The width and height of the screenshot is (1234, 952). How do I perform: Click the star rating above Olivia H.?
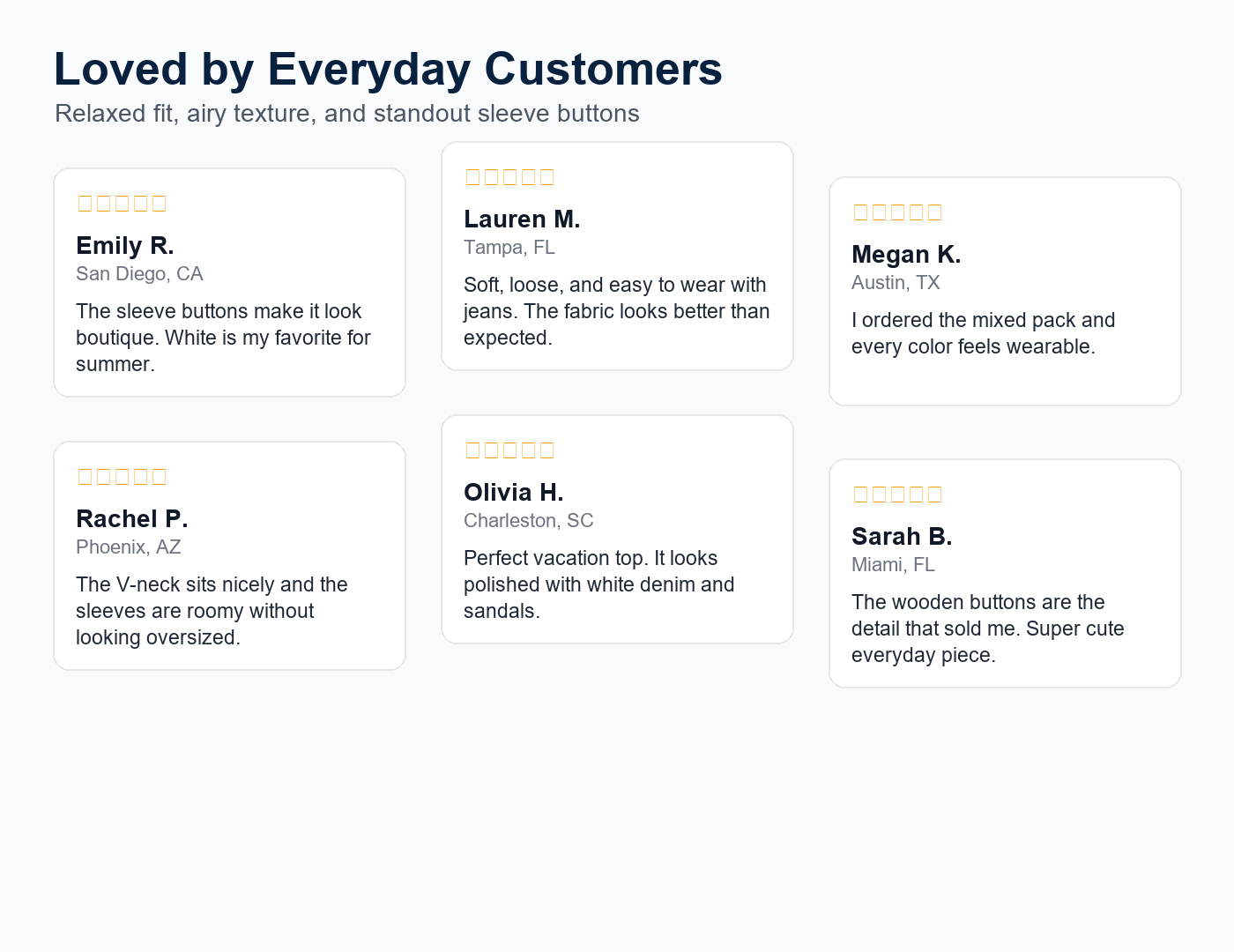click(x=509, y=450)
